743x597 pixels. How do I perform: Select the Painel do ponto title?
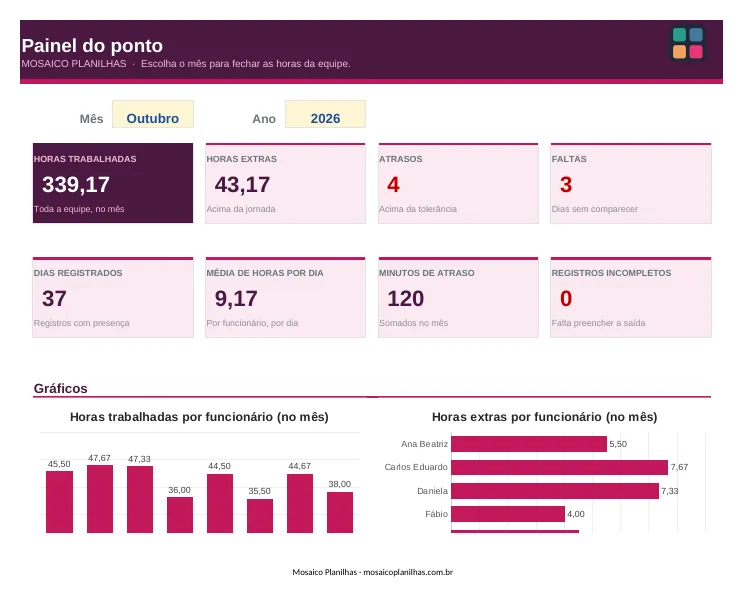[92, 46]
